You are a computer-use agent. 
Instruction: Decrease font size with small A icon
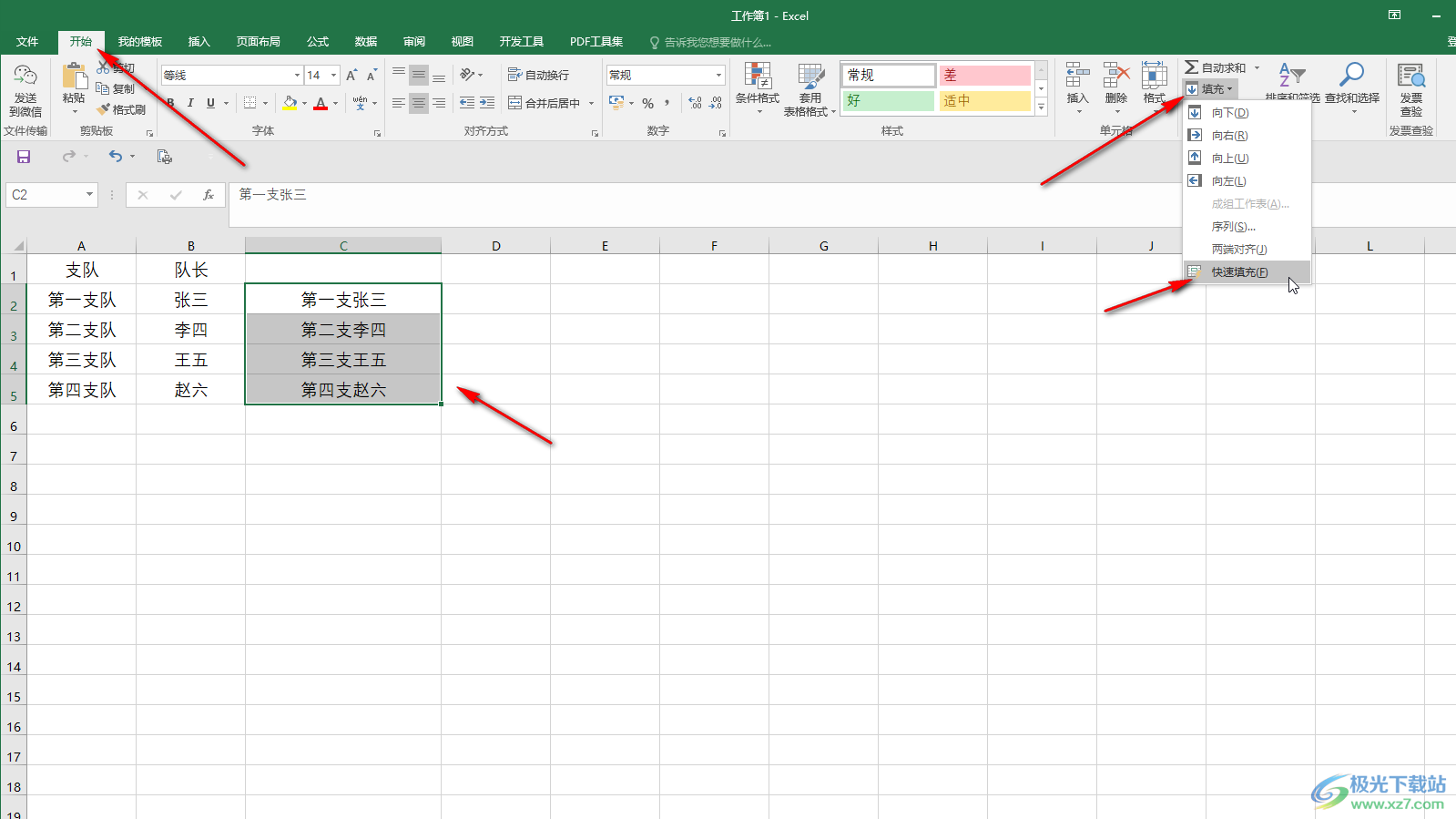[372, 75]
